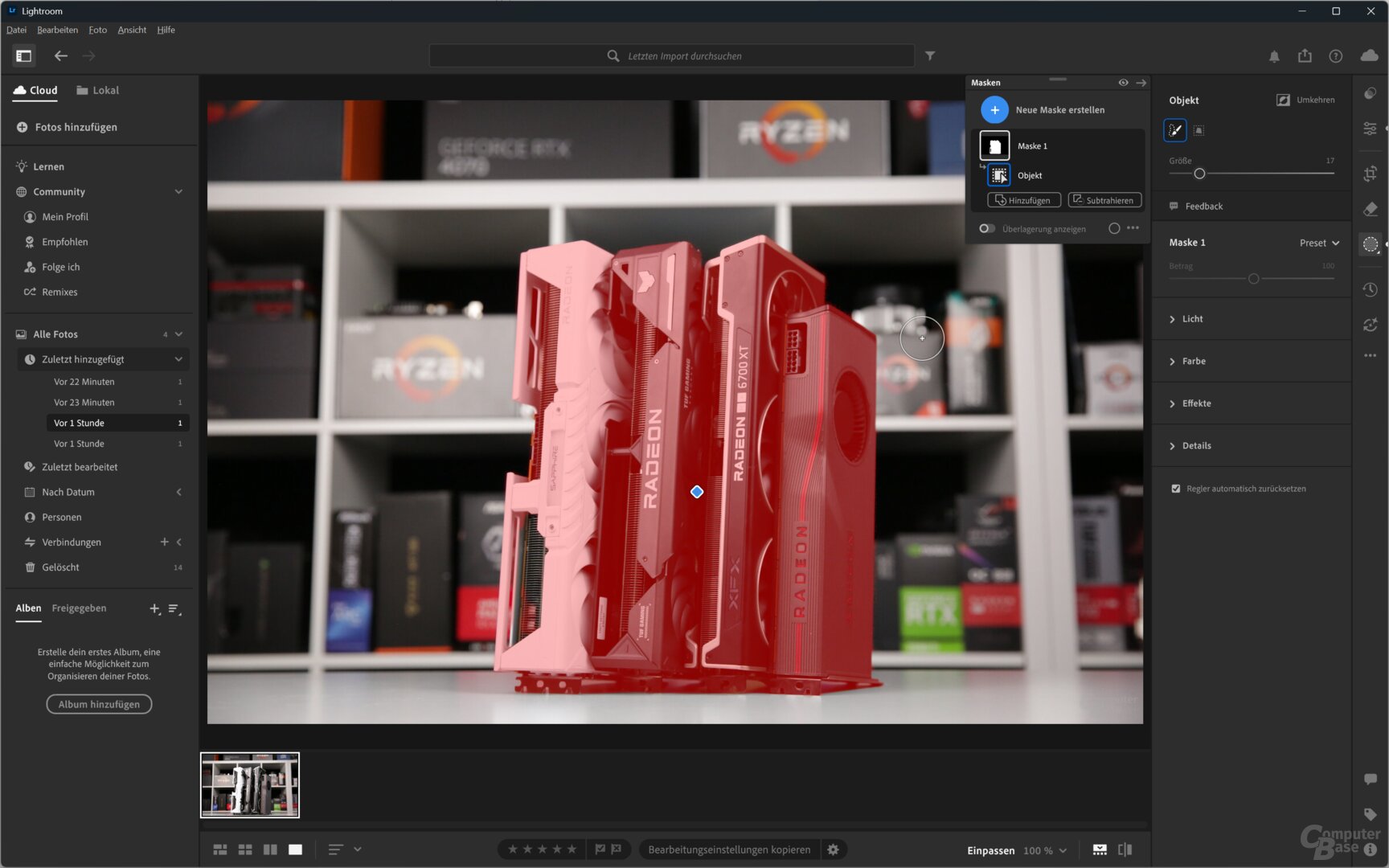This screenshot has width=1389, height=868.
Task: Collapse Zuletzt hinzugefügt chevron
Action: [x=178, y=359]
